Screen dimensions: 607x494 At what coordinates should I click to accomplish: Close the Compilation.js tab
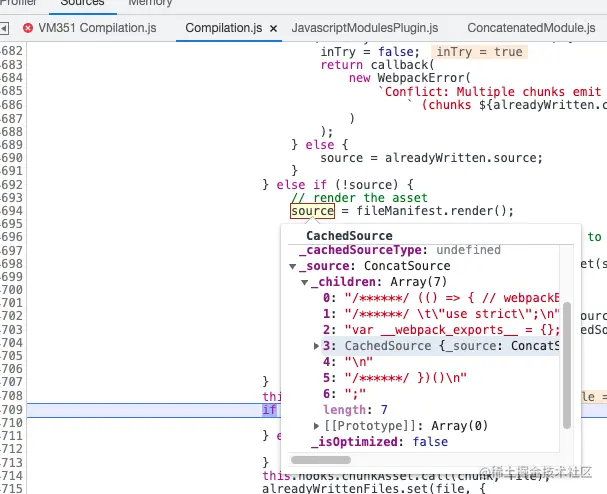273,28
